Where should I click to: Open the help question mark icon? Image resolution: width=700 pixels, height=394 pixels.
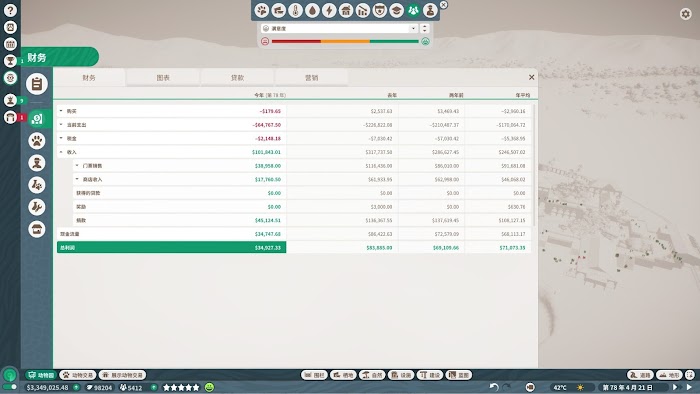tap(10, 10)
